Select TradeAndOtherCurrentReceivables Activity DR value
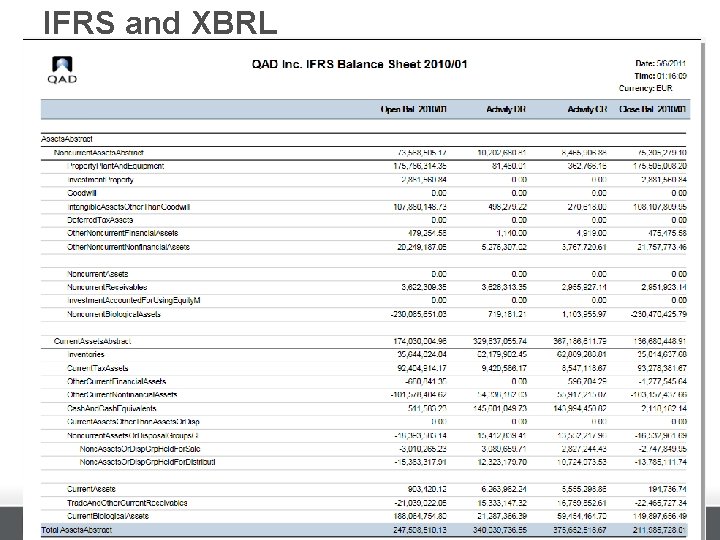Image resolution: width=720 pixels, height=540 pixels. pyautogui.click(x=502, y=503)
